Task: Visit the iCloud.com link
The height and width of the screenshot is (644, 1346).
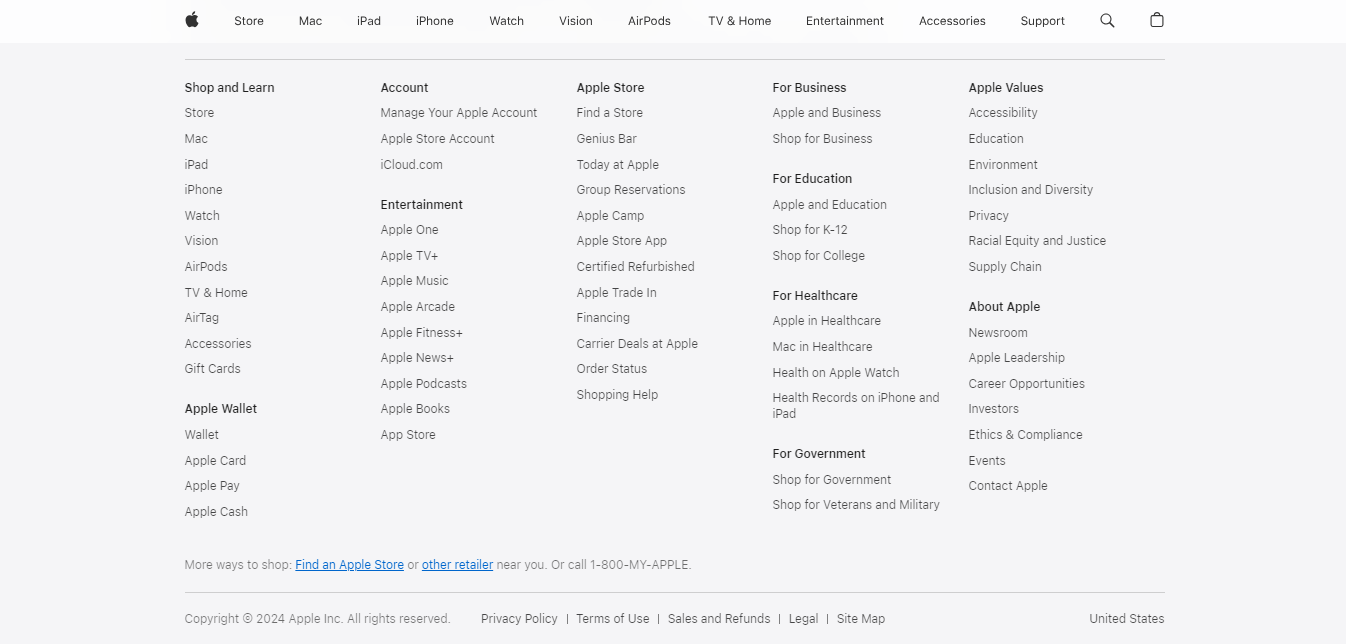Action: coord(412,165)
